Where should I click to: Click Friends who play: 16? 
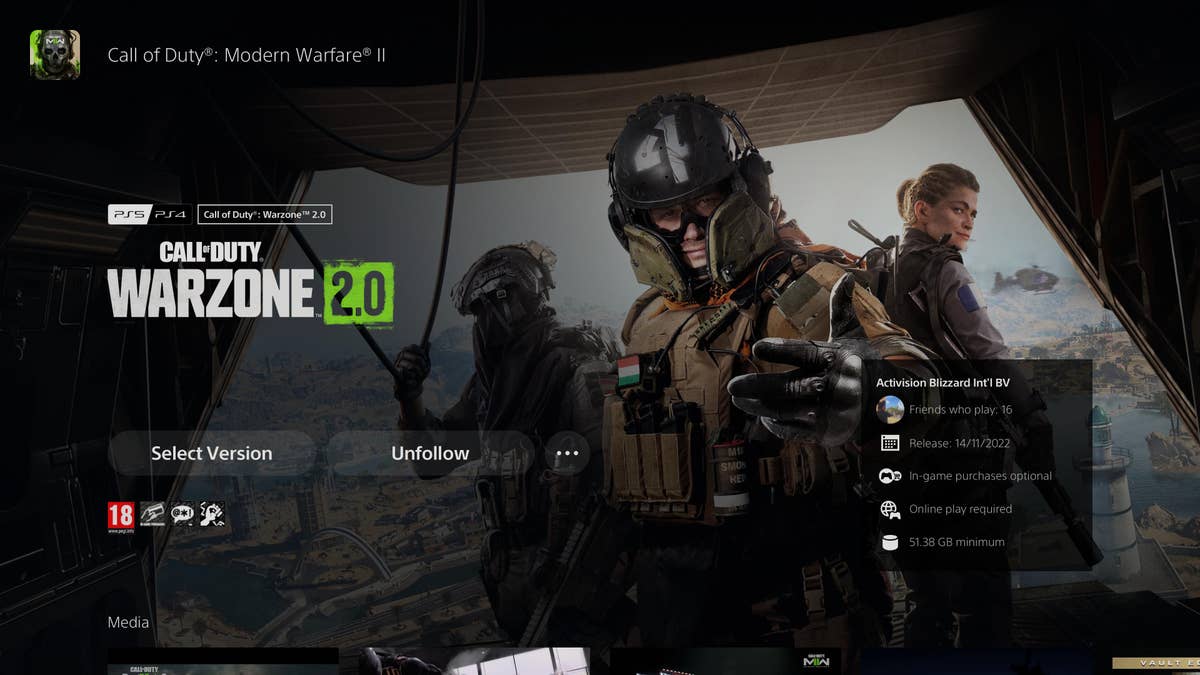[962, 409]
